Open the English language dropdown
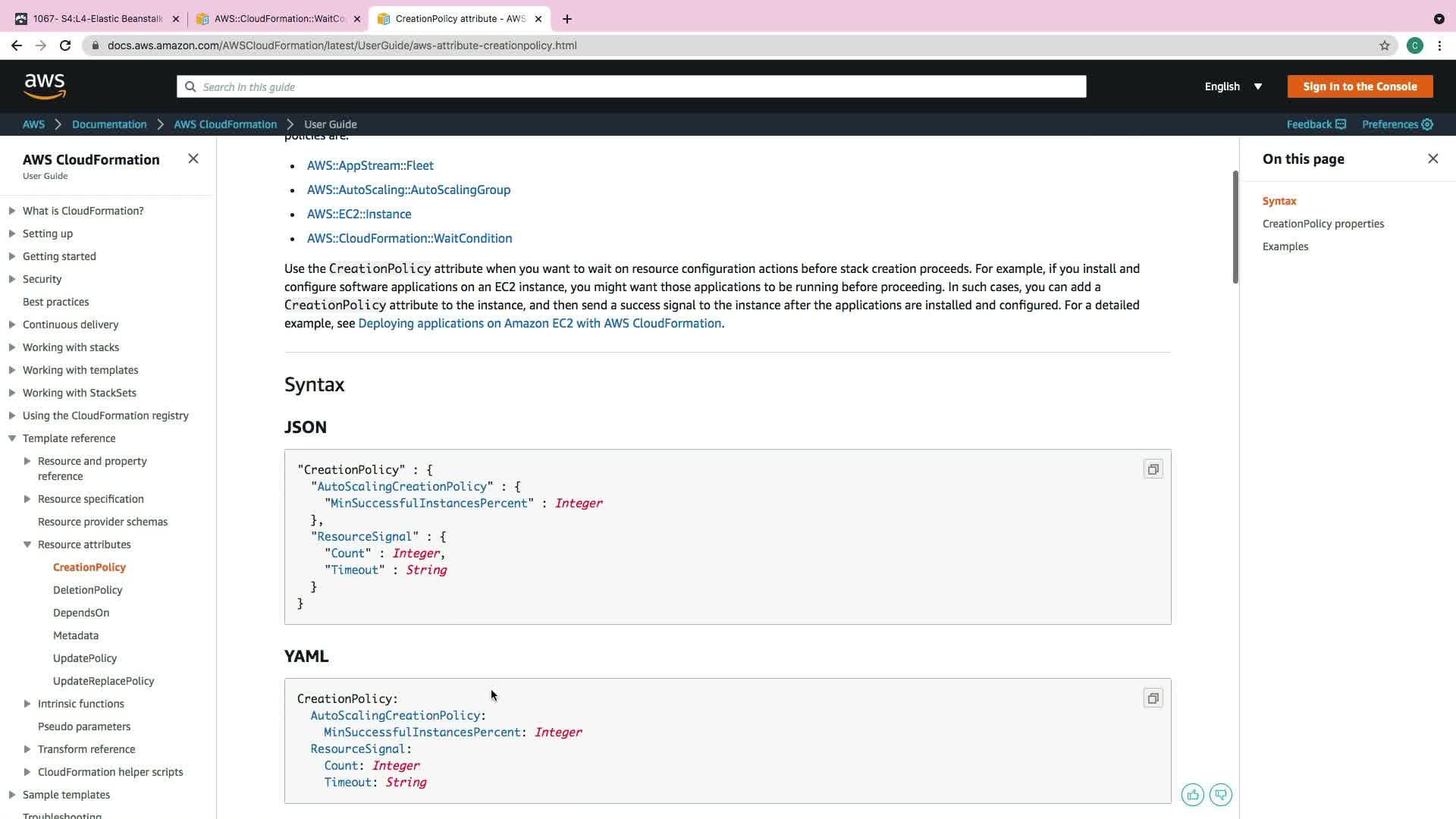This screenshot has height=819, width=1456. pyautogui.click(x=1233, y=86)
